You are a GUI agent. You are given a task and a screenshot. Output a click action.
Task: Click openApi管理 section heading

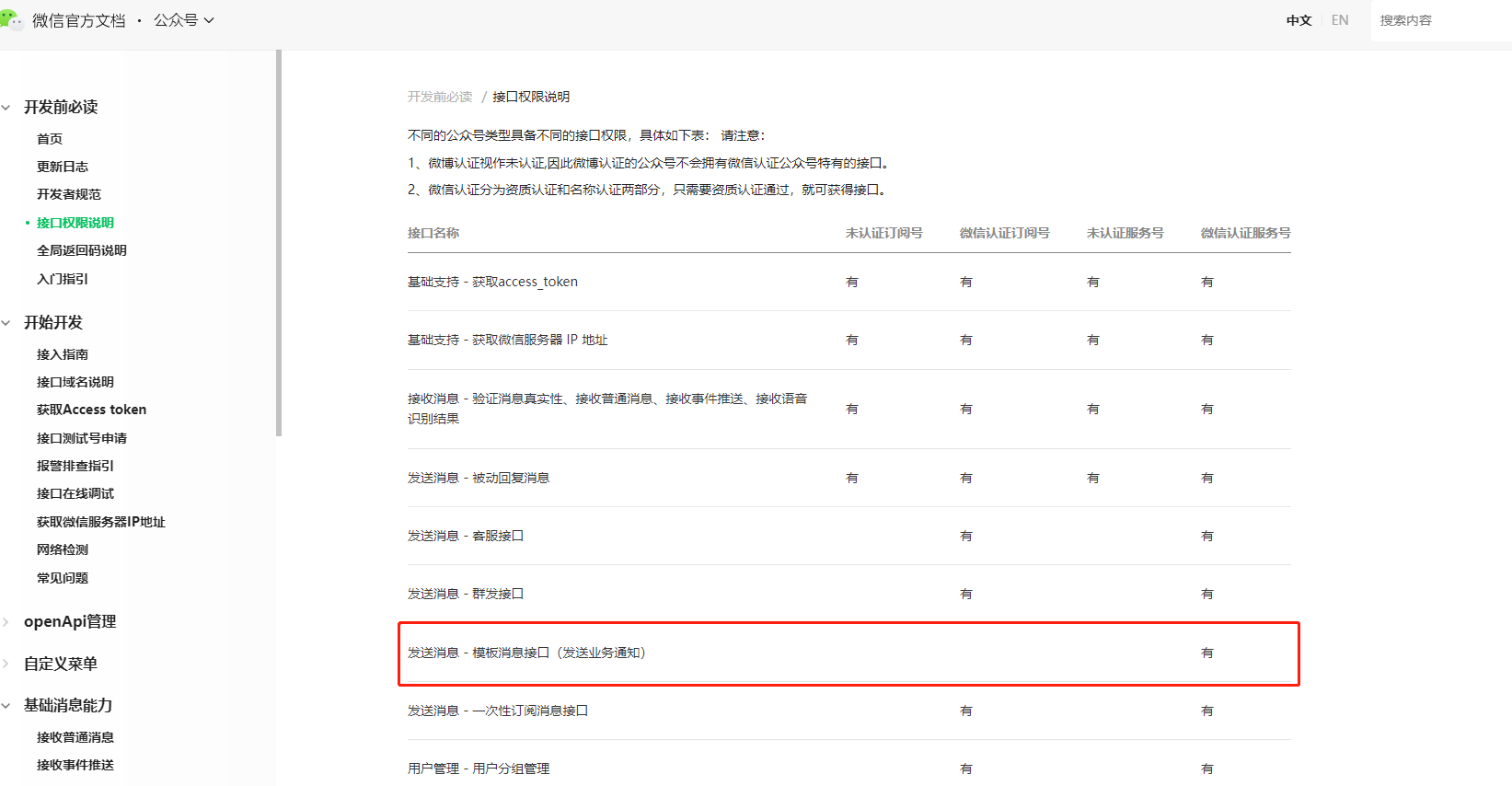click(70, 622)
